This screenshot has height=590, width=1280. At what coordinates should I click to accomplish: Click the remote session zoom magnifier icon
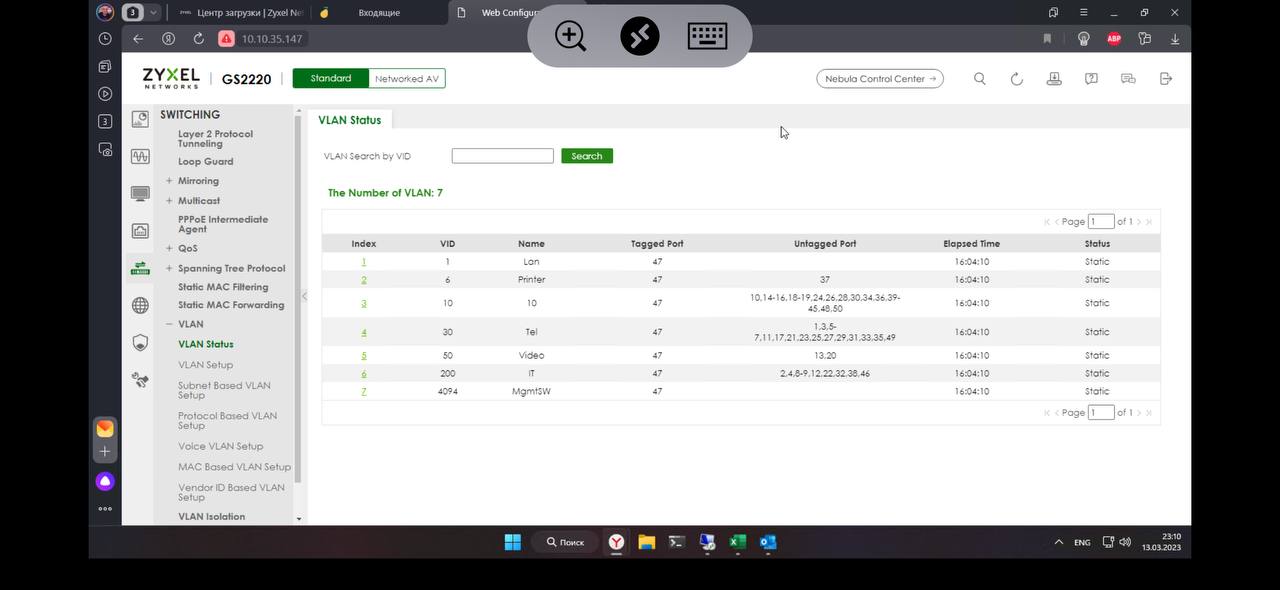point(571,36)
